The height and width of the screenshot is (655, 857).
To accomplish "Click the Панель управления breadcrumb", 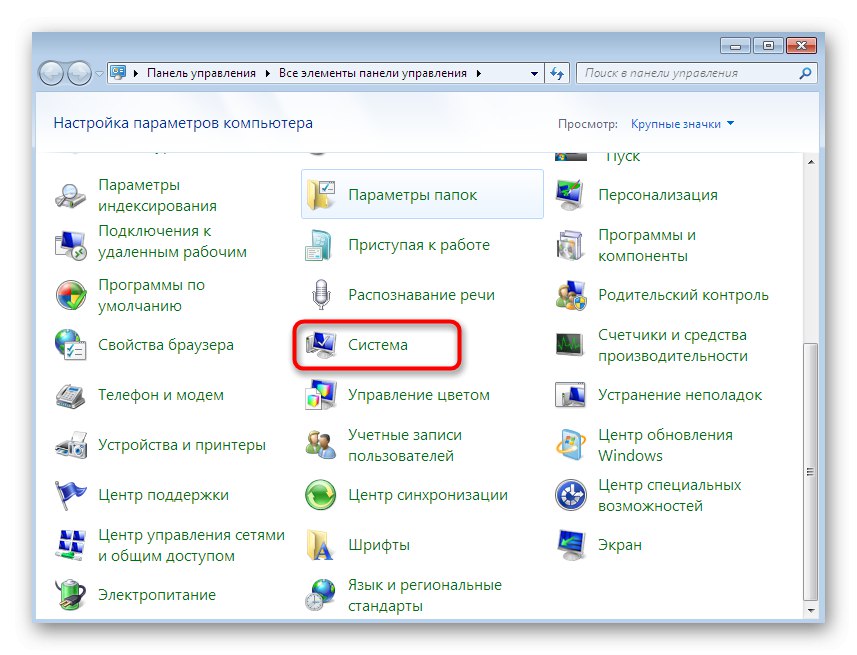I will tap(201, 73).
